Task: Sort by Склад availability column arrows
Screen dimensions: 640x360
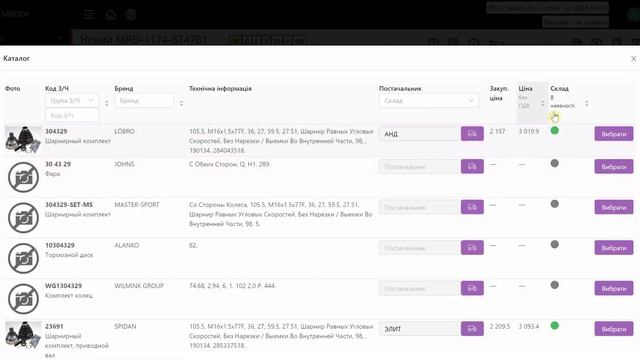Action: [587, 103]
